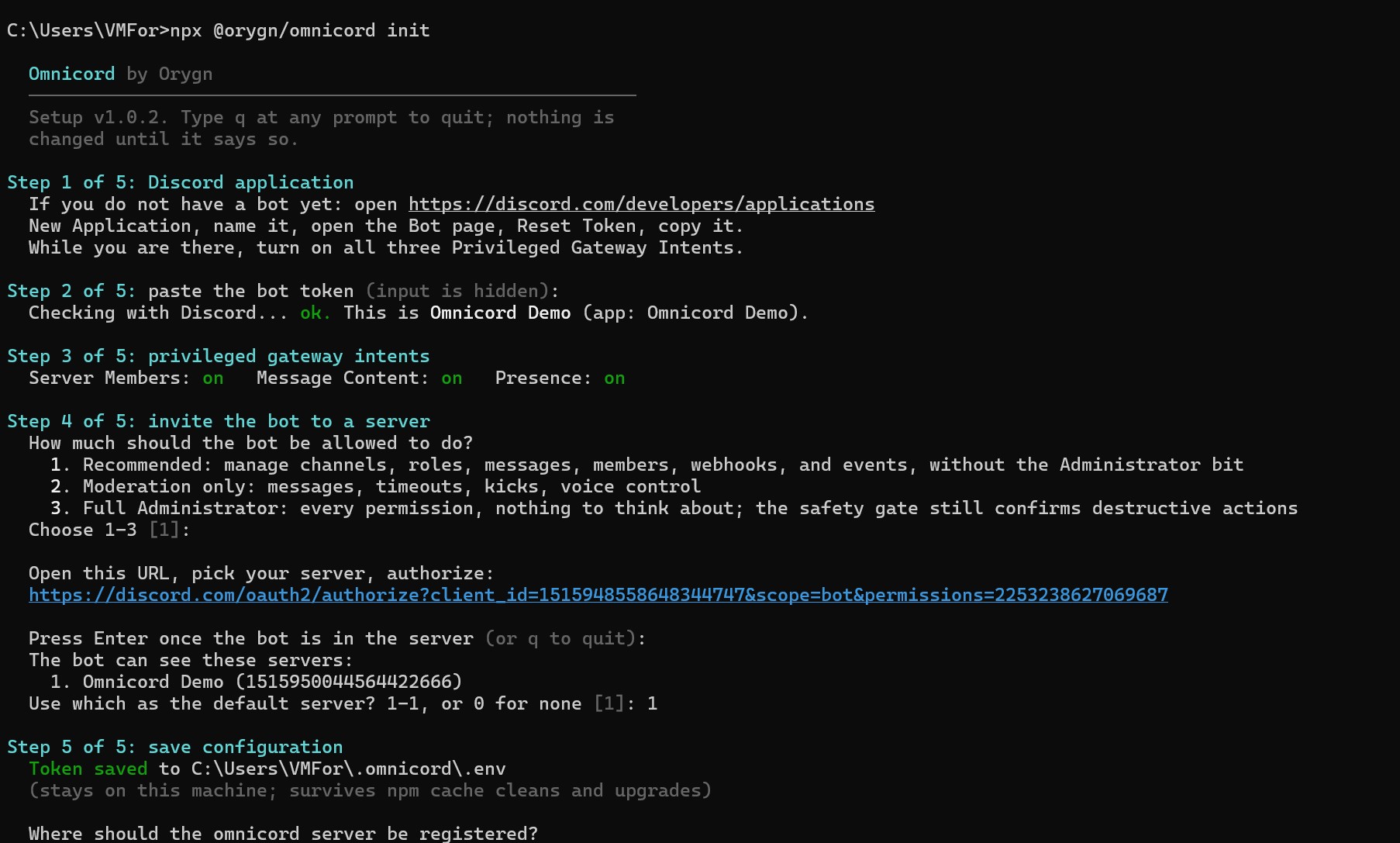Click 'While you are there, turn on' line
1400x843 pixels.
point(386,247)
